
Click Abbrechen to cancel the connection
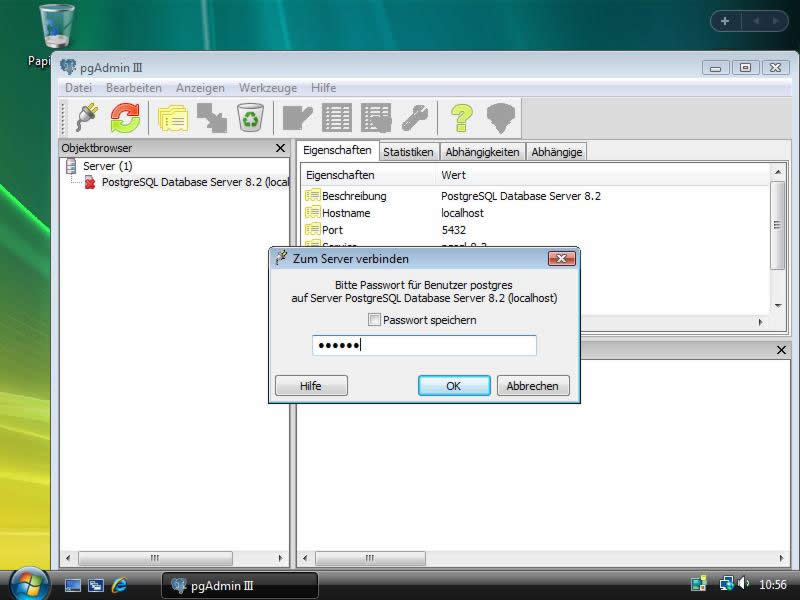tap(533, 386)
